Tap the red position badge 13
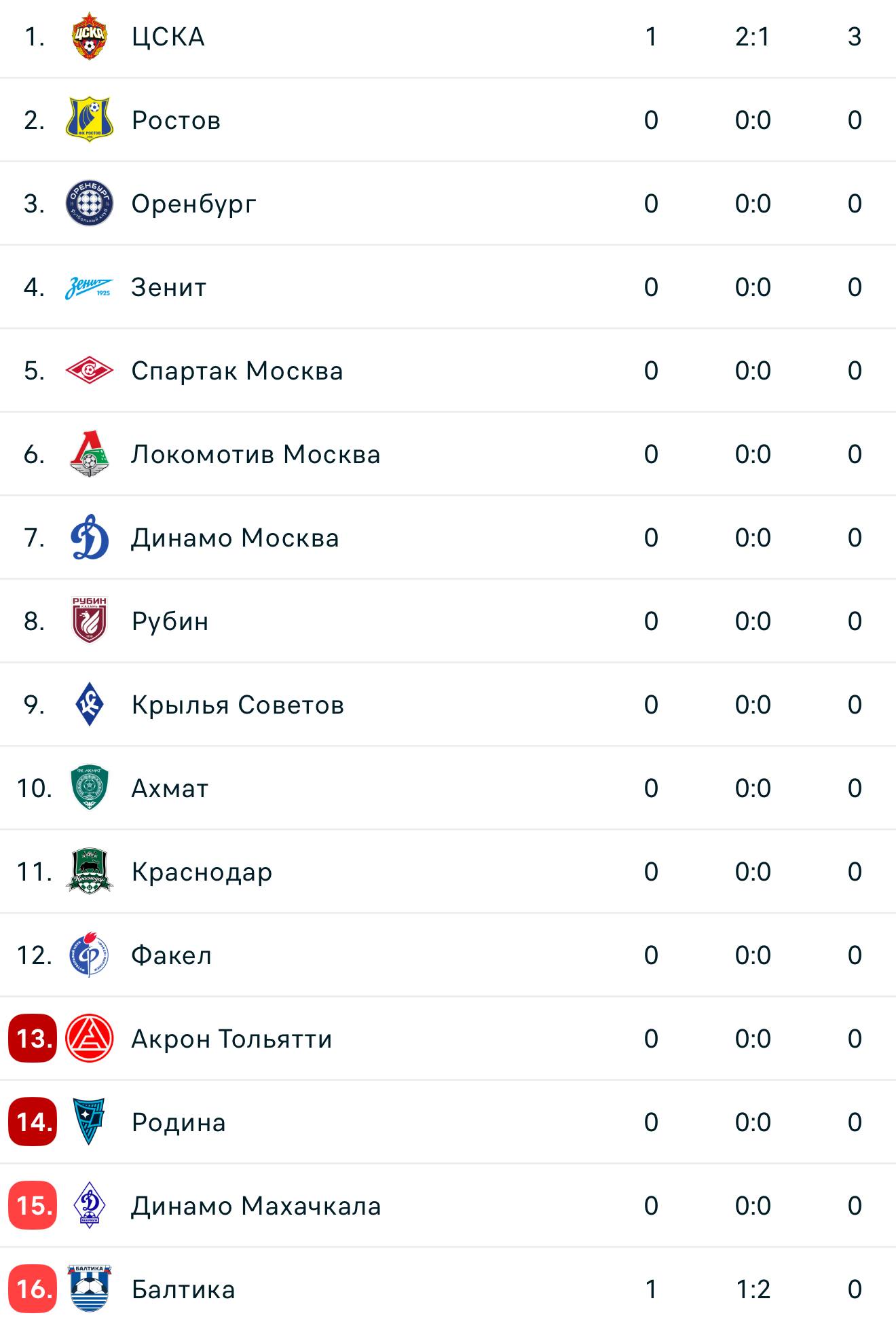The width and height of the screenshot is (896, 1324). pos(33,1038)
